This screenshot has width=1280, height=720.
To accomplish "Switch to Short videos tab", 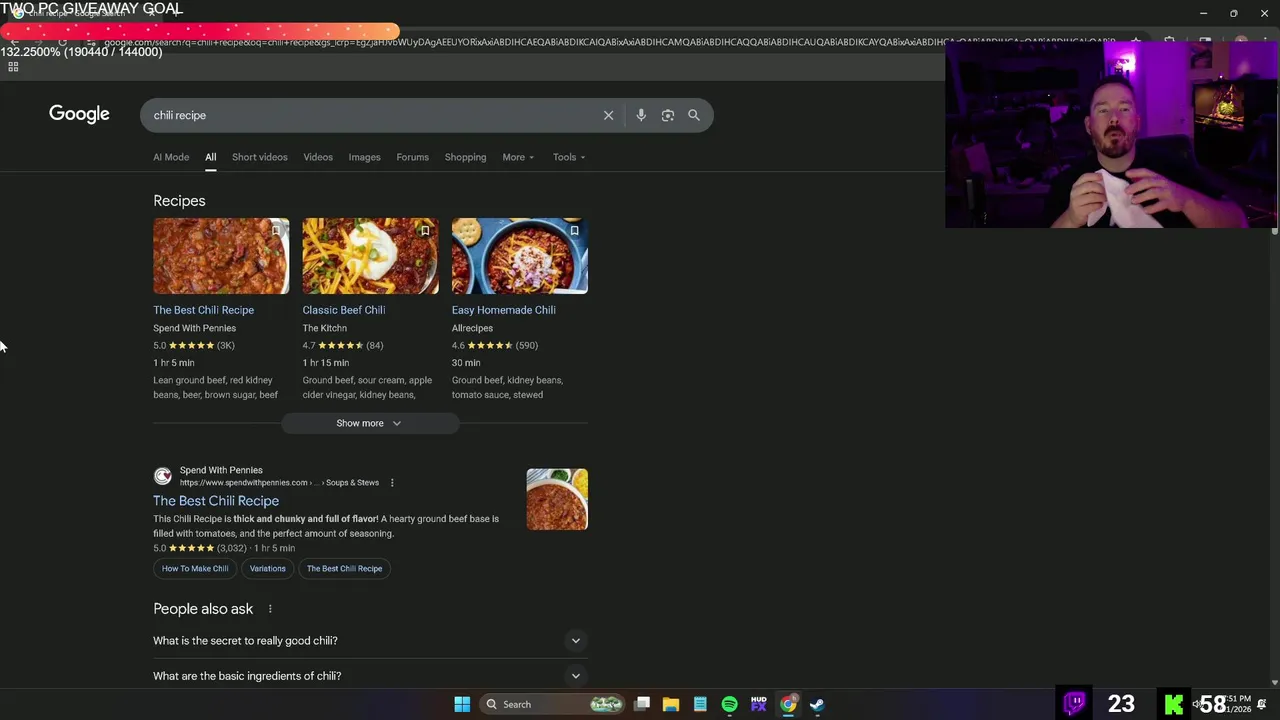I will pos(259,157).
